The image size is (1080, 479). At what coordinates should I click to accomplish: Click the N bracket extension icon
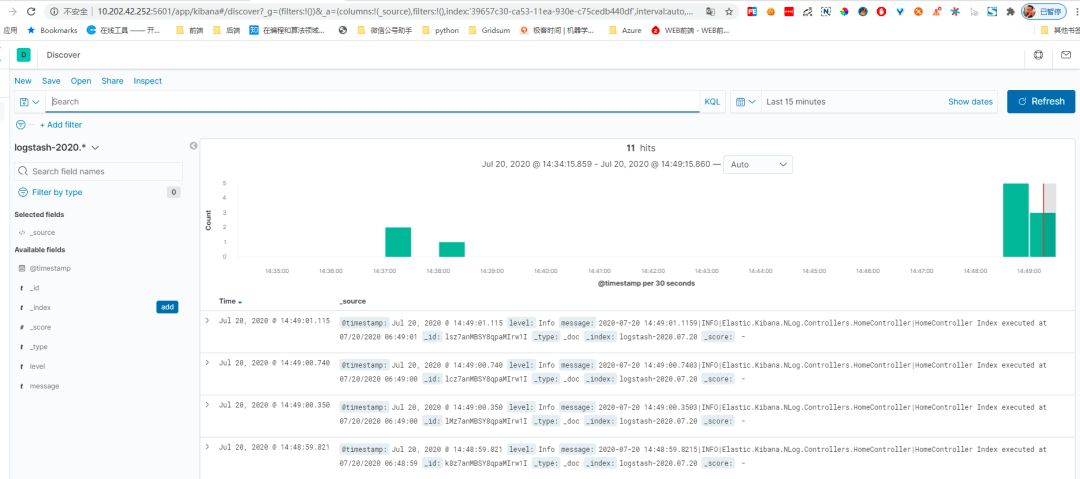point(826,12)
